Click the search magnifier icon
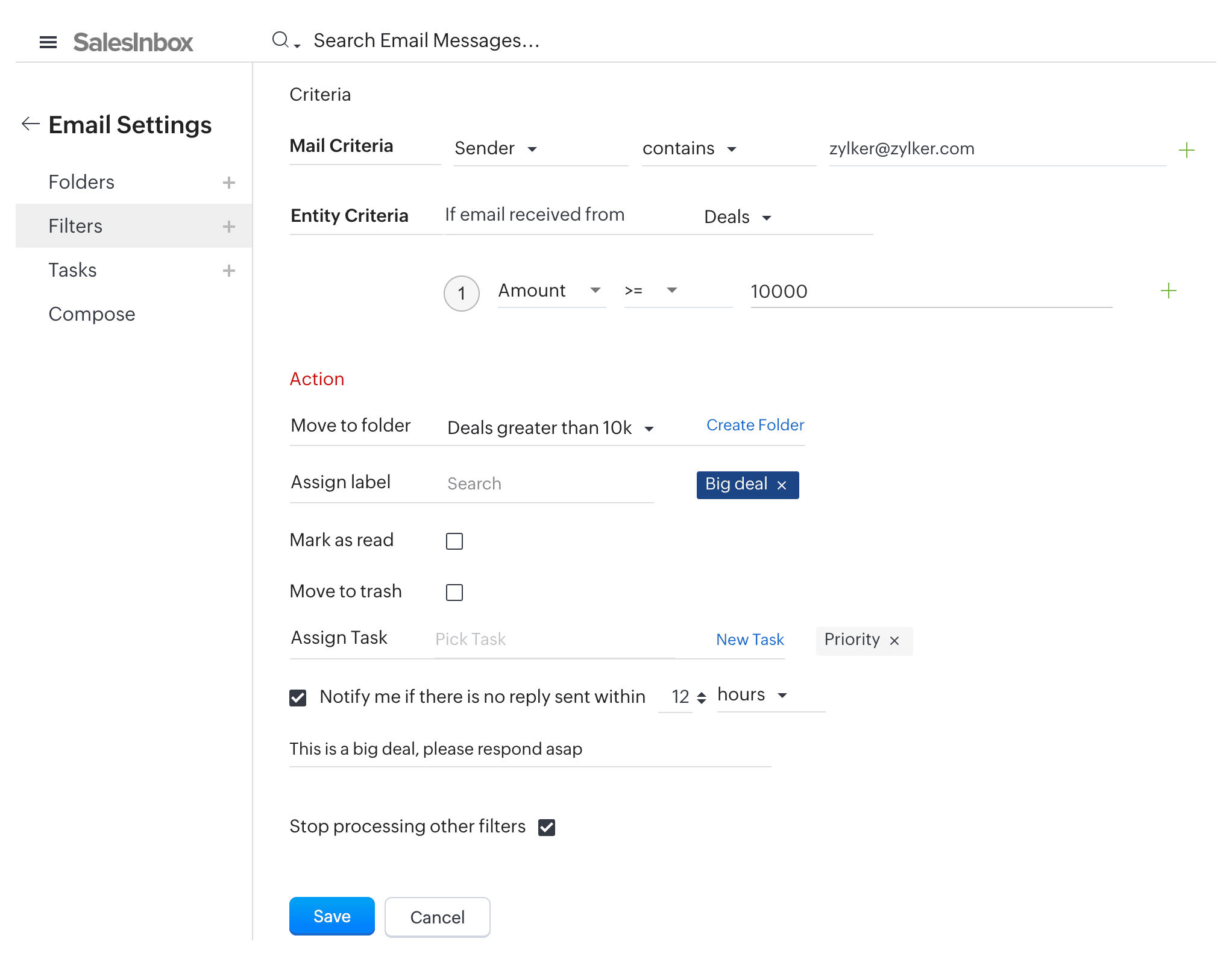1232x956 pixels. point(280,40)
